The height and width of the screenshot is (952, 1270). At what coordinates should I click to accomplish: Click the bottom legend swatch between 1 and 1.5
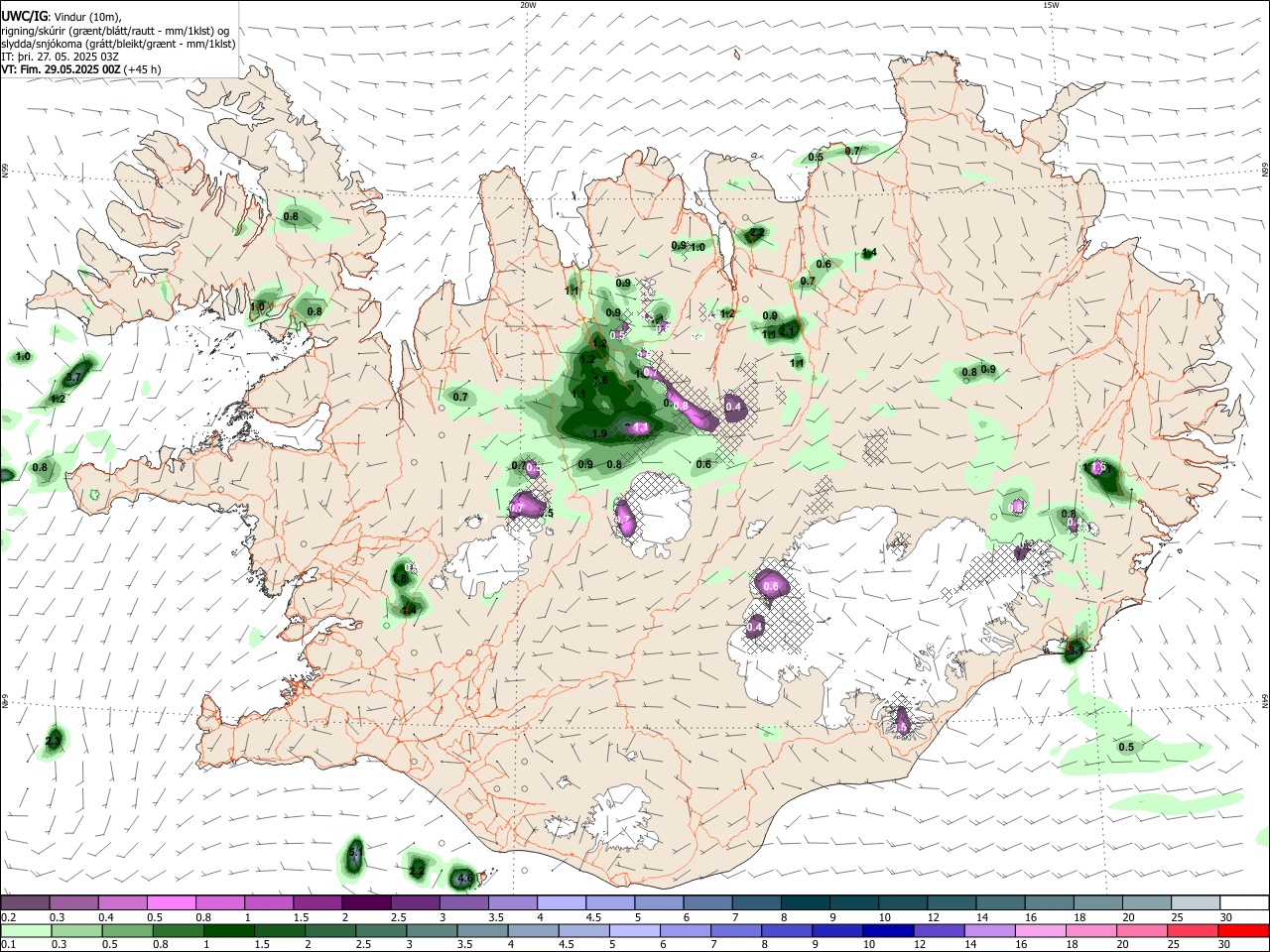click(x=228, y=930)
